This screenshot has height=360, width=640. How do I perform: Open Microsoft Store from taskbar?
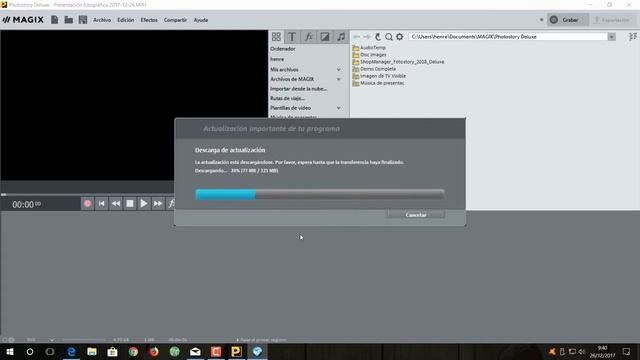(x=113, y=351)
